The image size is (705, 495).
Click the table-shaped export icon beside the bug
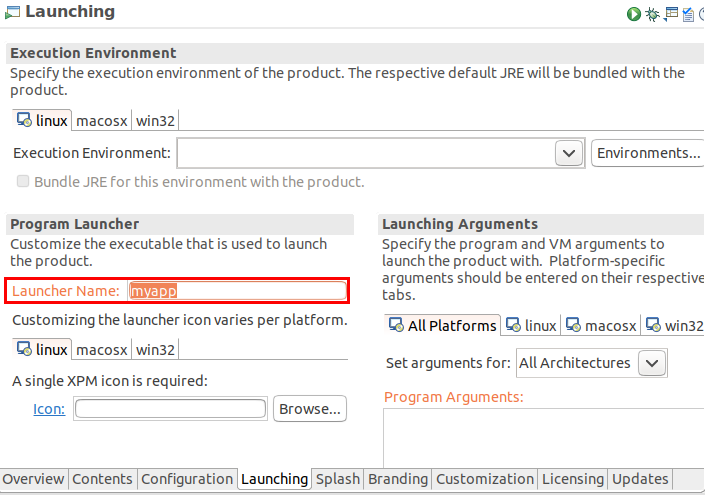coord(671,14)
